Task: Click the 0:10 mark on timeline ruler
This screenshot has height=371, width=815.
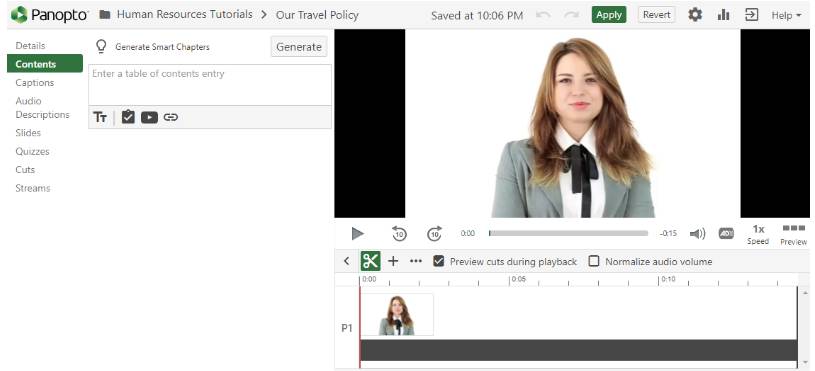Action: point(668,279)
